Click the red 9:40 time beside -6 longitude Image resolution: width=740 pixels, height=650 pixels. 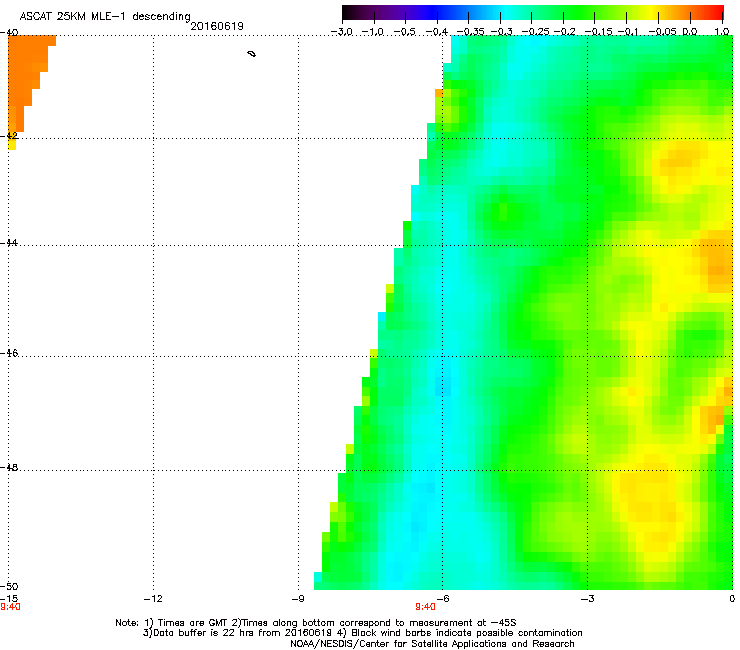pyautogui.click(x=425, y=607)
